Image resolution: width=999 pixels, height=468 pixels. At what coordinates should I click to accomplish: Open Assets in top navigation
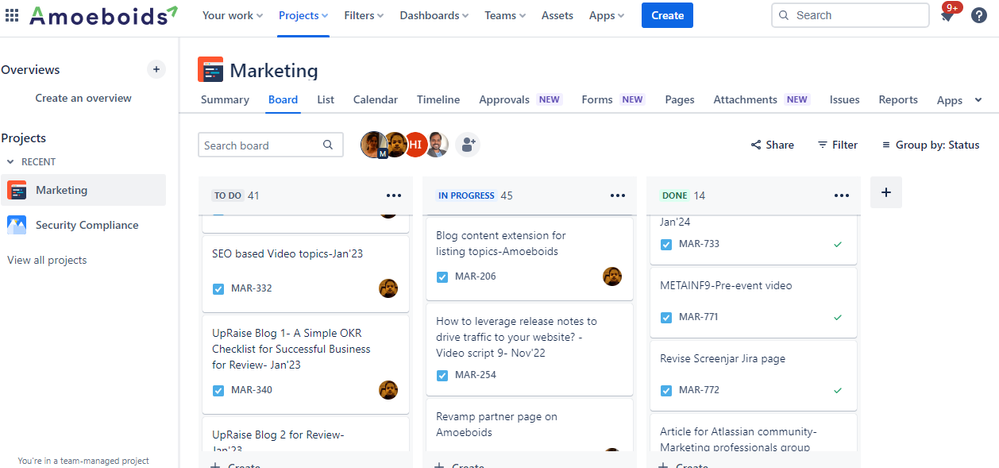click(x=557, y=15)
